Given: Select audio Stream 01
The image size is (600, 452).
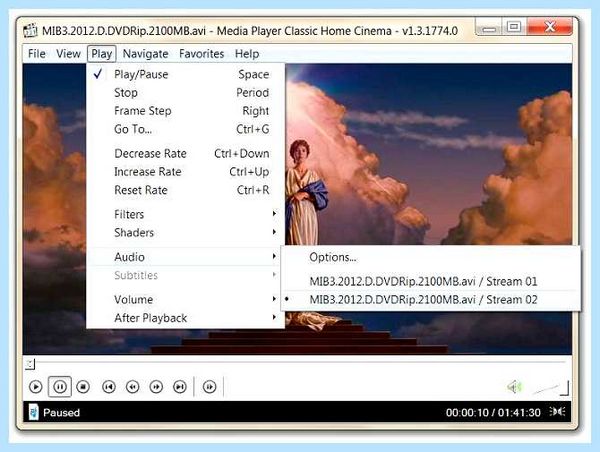Looking at the screenshot, I should 430,282.
